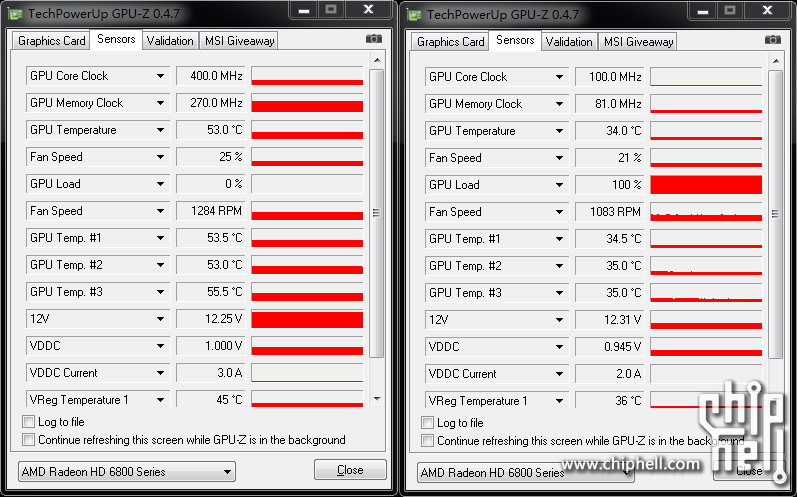Viewport: 797px width, 497px height.
Task: Click the 1083 RPM fan speed value
Action: click(x=609, y=212)
